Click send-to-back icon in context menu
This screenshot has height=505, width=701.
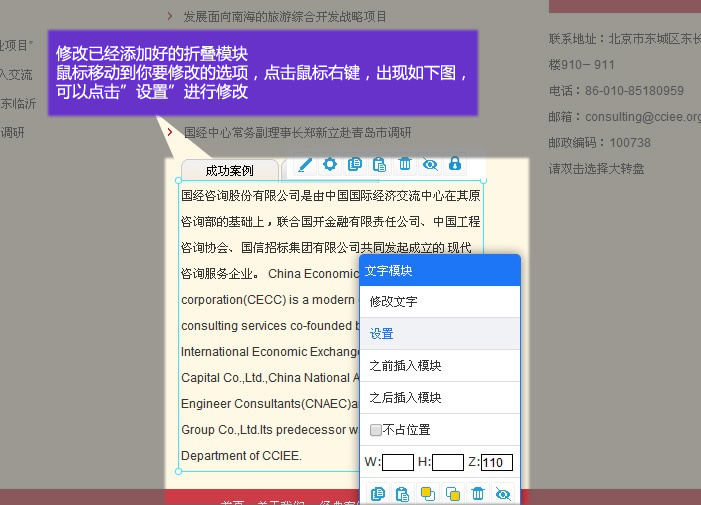point(452,493)
